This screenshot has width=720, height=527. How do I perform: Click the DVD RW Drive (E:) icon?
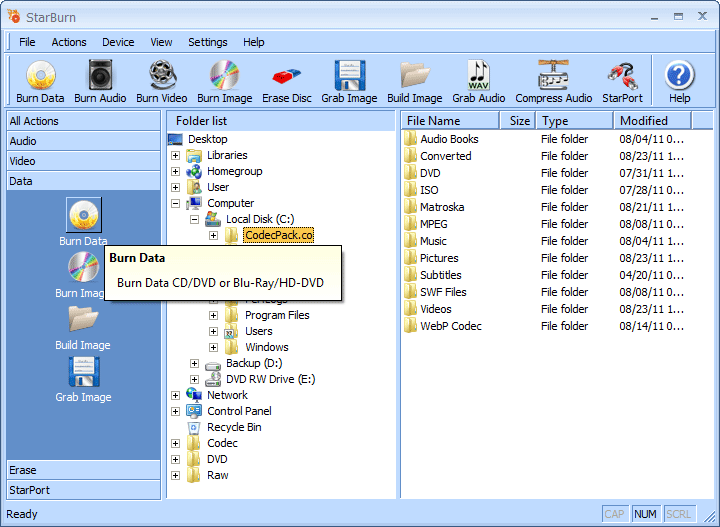tap(213, 379)
